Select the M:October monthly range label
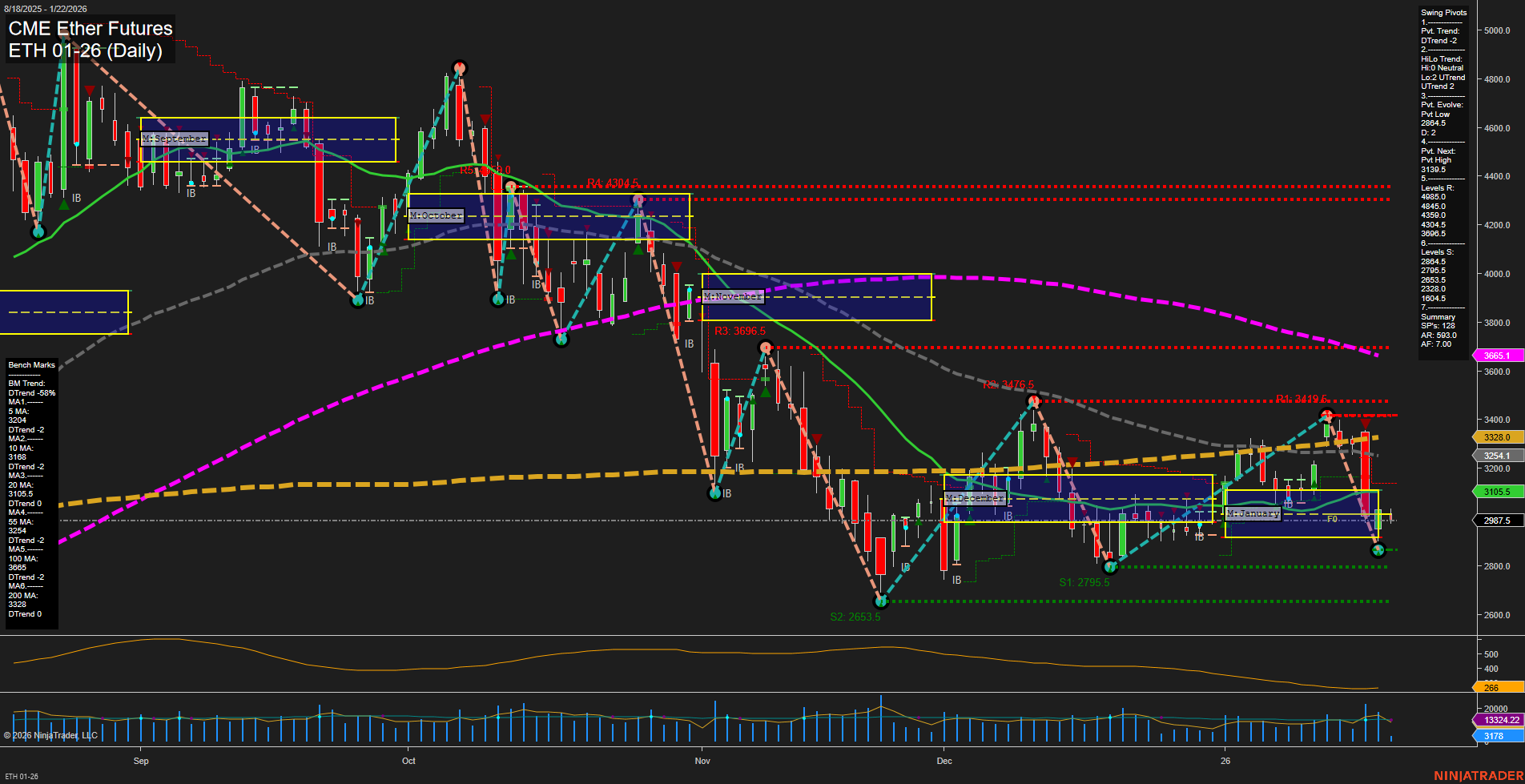The image size is (1525, 784). point(436,215)
